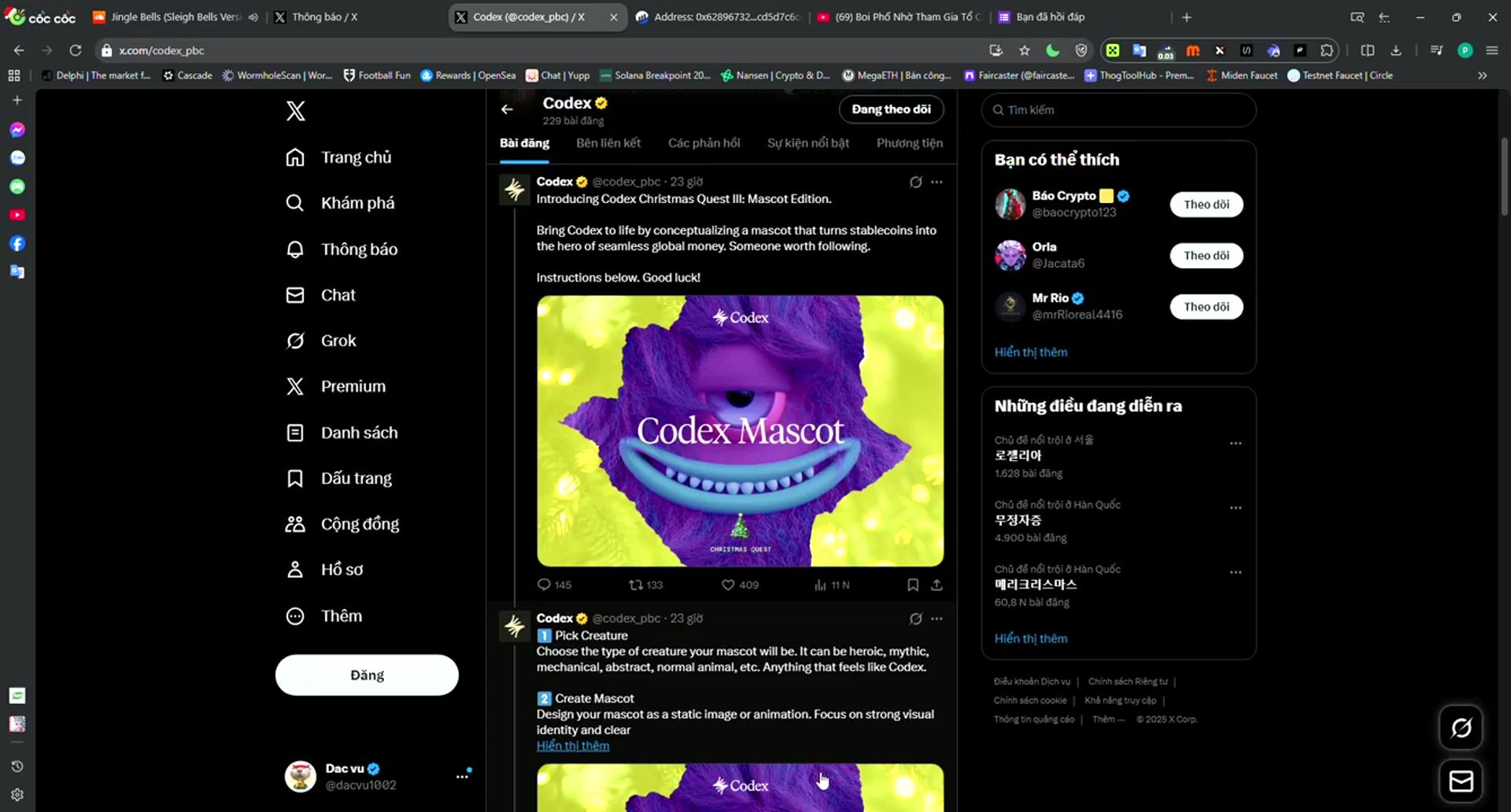1511x812 pixels.
Task: Switch to the Bài đăng tab
Action: coord(524,143)
